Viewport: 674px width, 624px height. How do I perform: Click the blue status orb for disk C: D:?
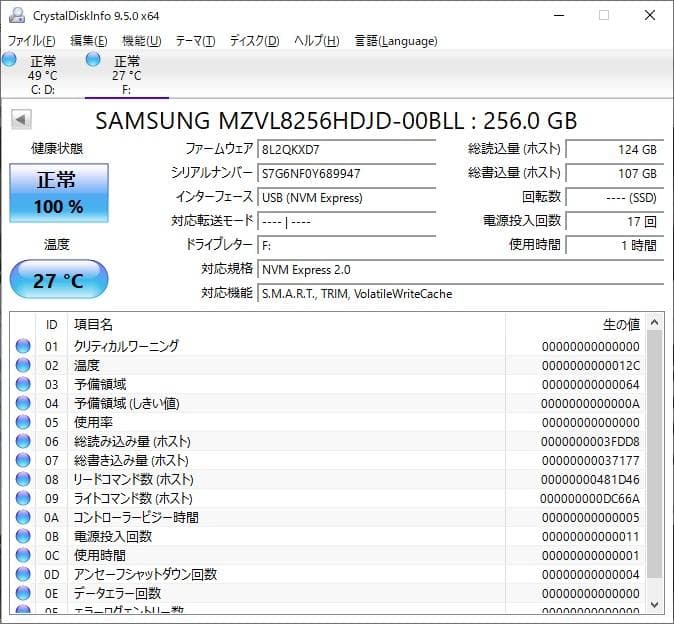[9, 59]
